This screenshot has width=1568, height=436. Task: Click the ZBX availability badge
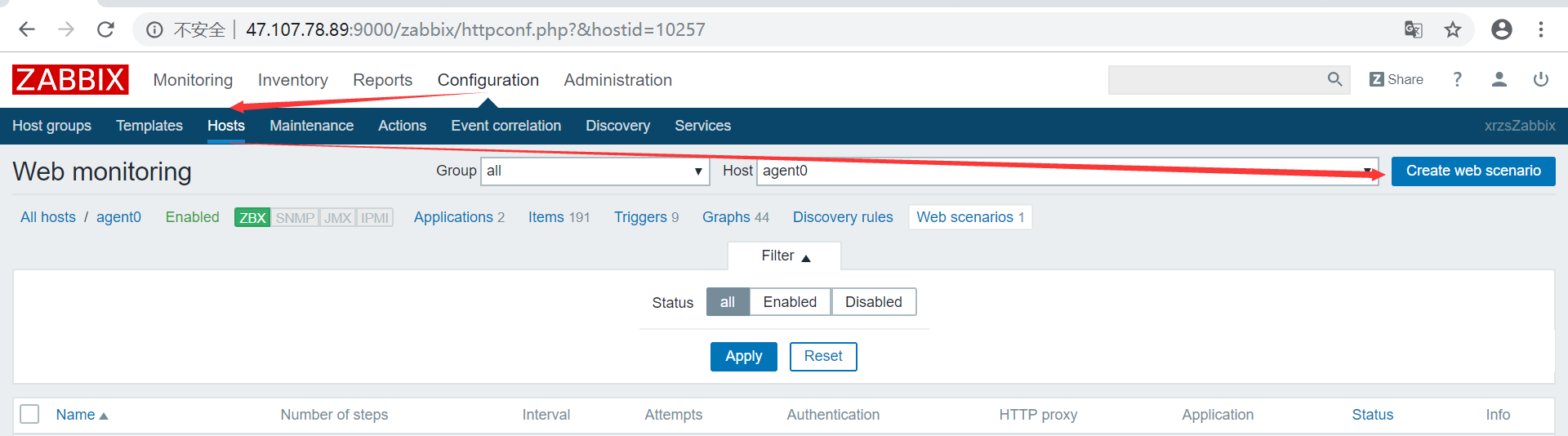point(252,217)
